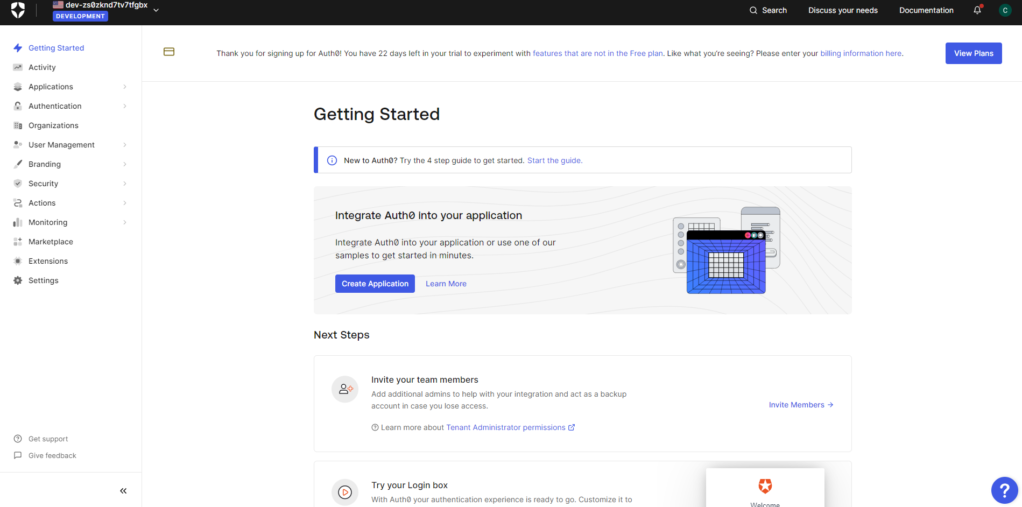This screenshot has height=507, width=1022.
Task: Open notifications bell icon
Action: 977,10
